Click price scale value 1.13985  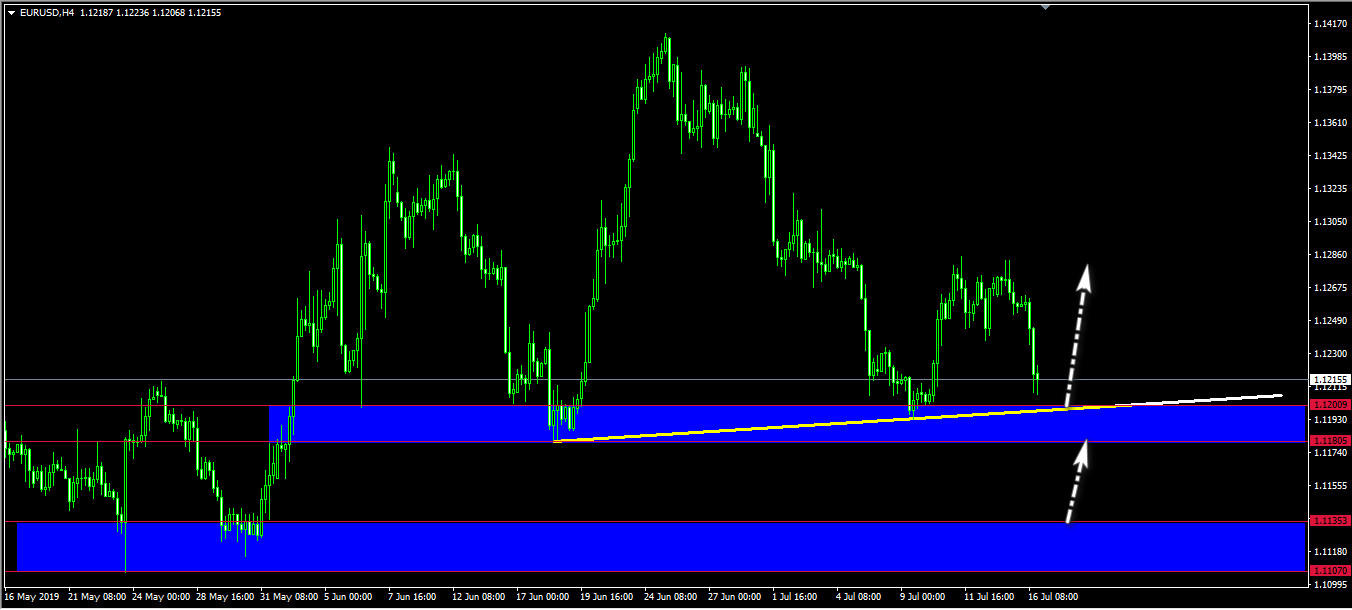[1332, 57]
